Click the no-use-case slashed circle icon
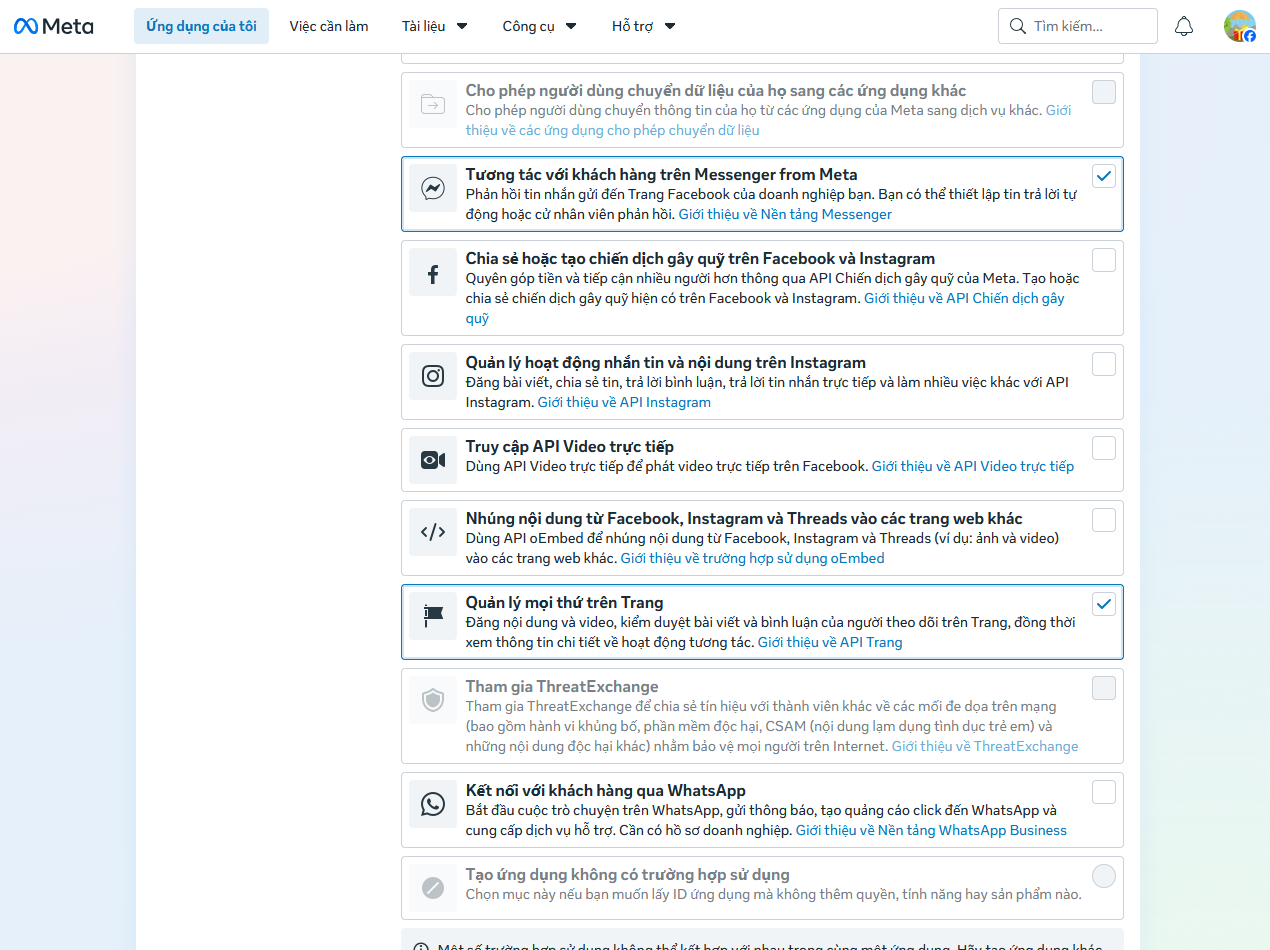Viewport: 1270px width, 950px height. coord(433,889)
